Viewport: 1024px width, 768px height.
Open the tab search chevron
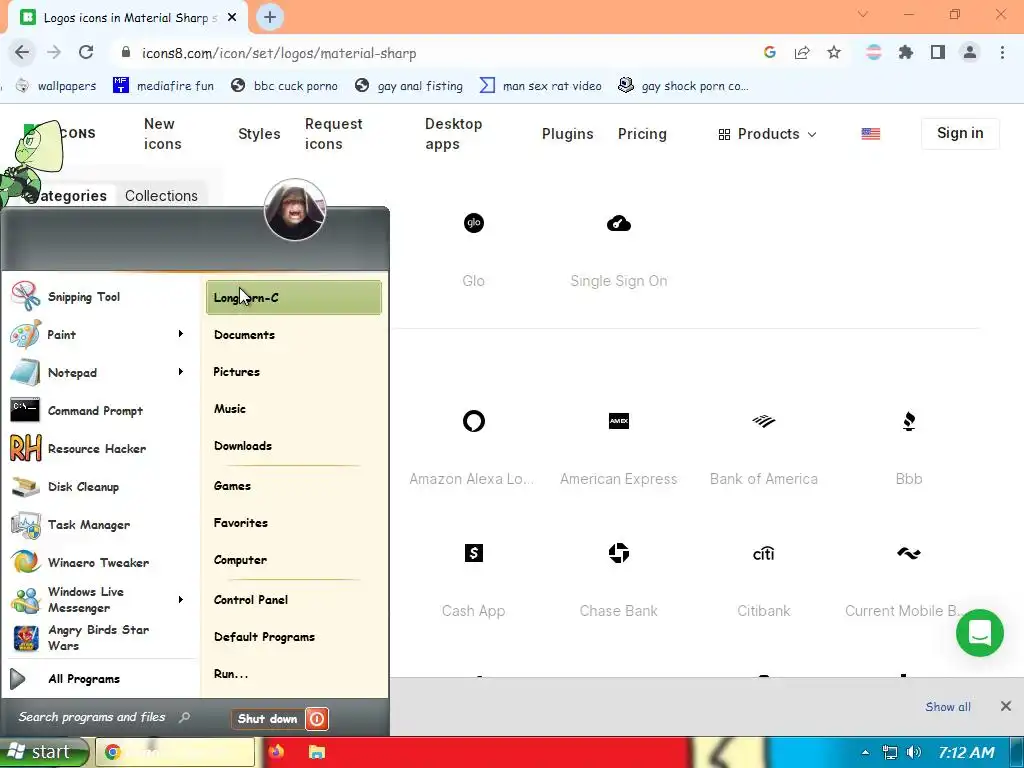click(863, 14)
